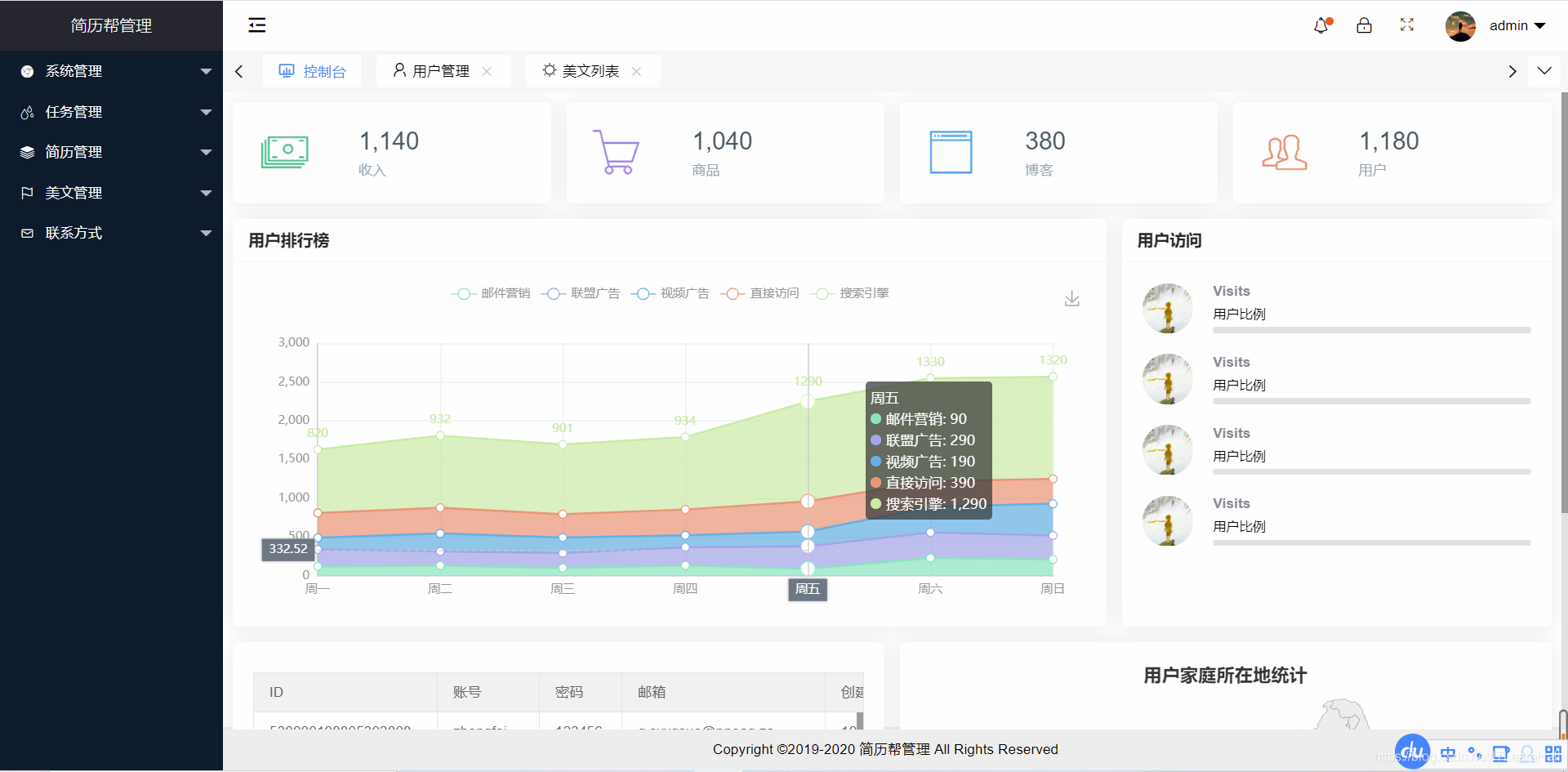Image resolution: width=1568 pixels, height=772 pixels.
Task: Click the first Visits user avatar
Action: coord(1167,308)
